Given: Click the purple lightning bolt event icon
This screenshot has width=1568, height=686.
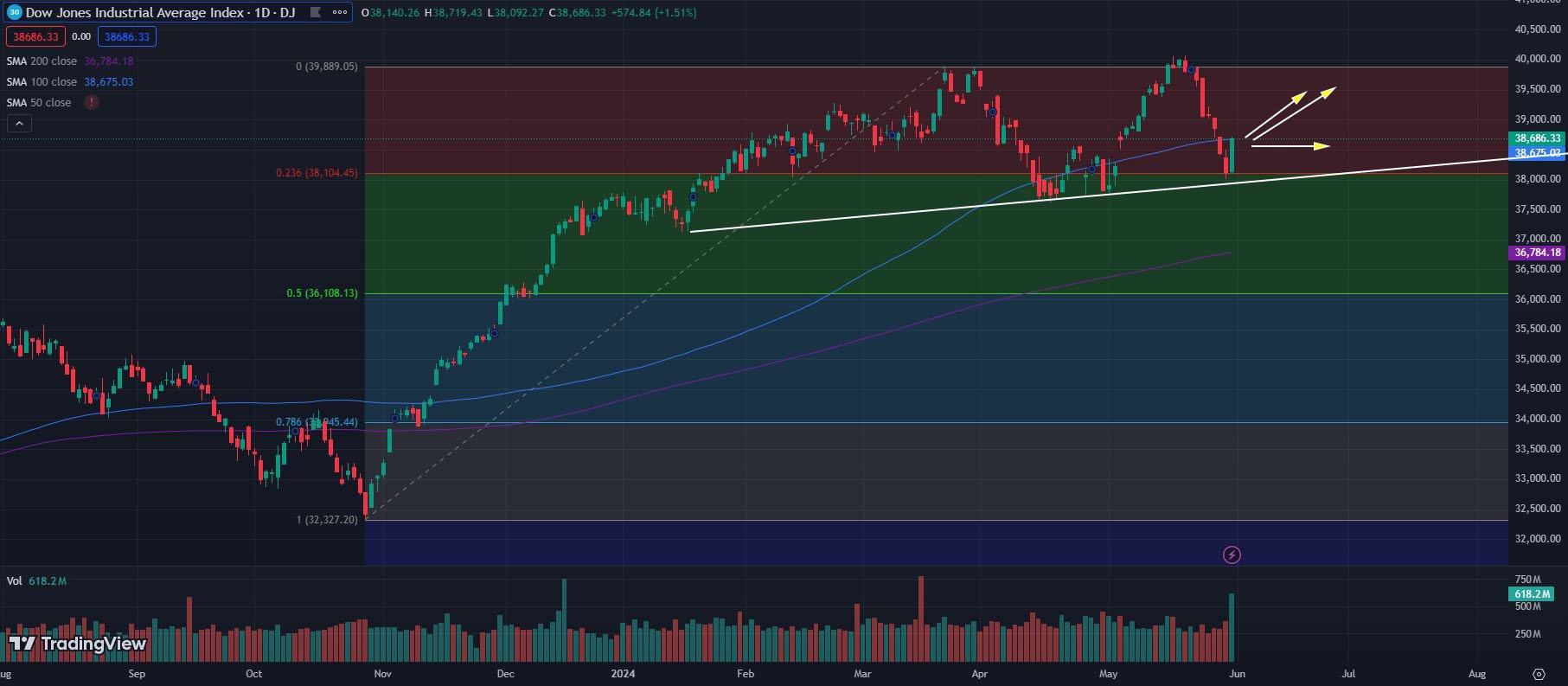Looking at the screenshot, I should pyautogui.click(x=1232, y=555).
